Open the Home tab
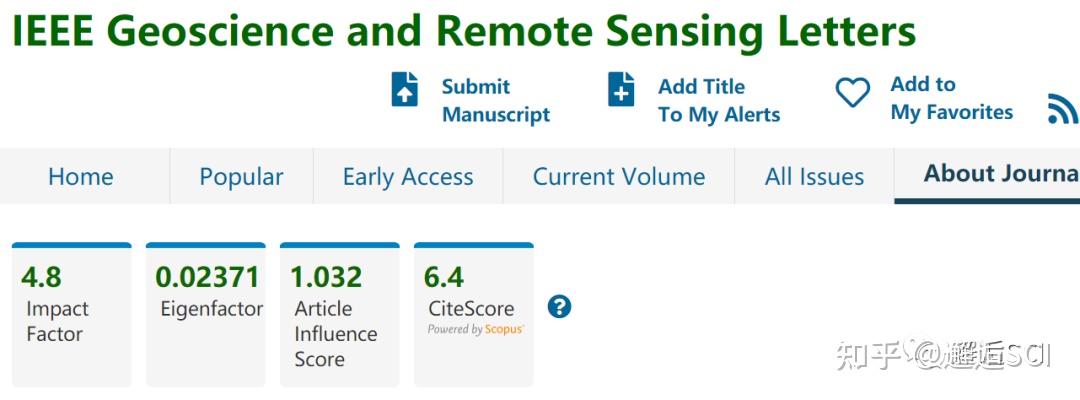 click(81, 177)
